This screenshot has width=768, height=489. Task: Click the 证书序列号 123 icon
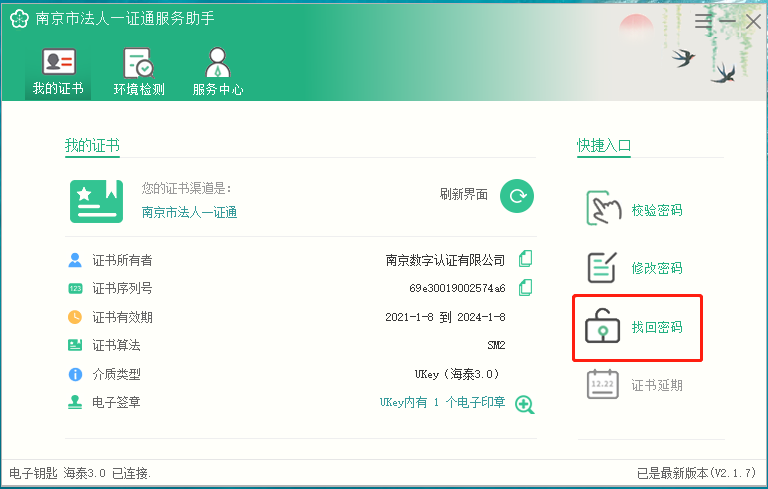(75, 288)
